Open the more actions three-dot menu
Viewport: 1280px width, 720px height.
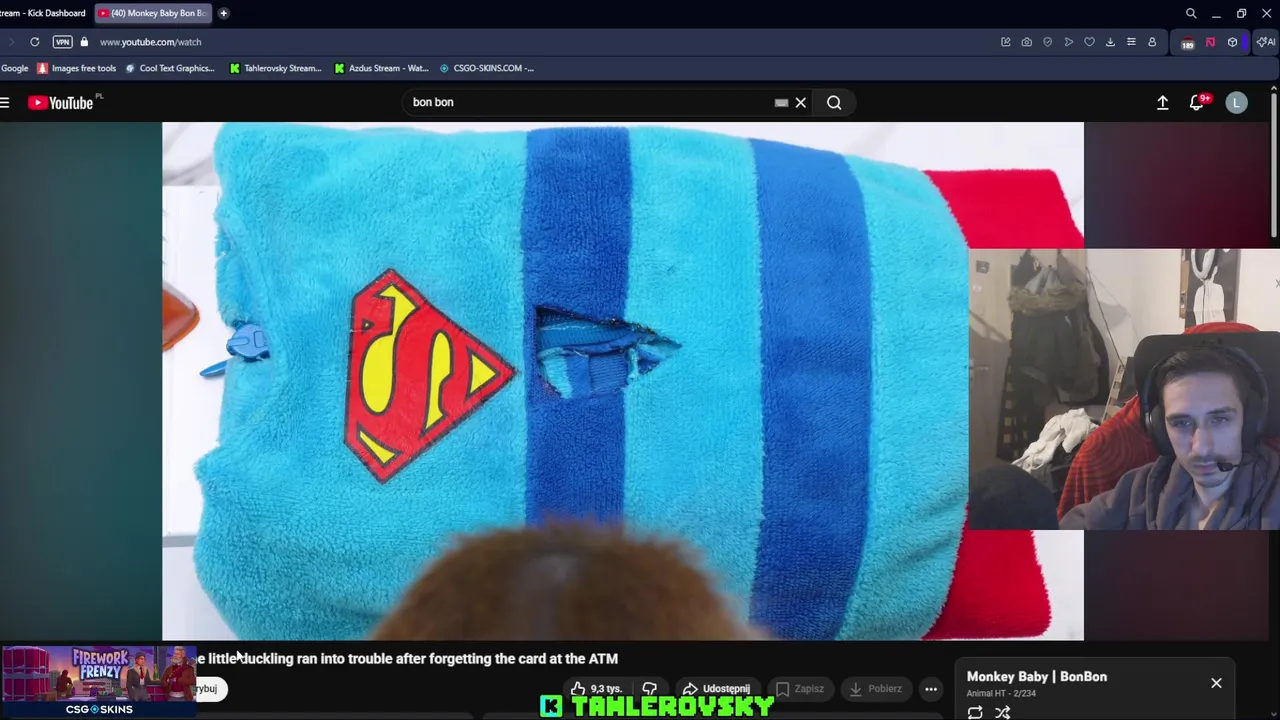[x=931, y=689]
